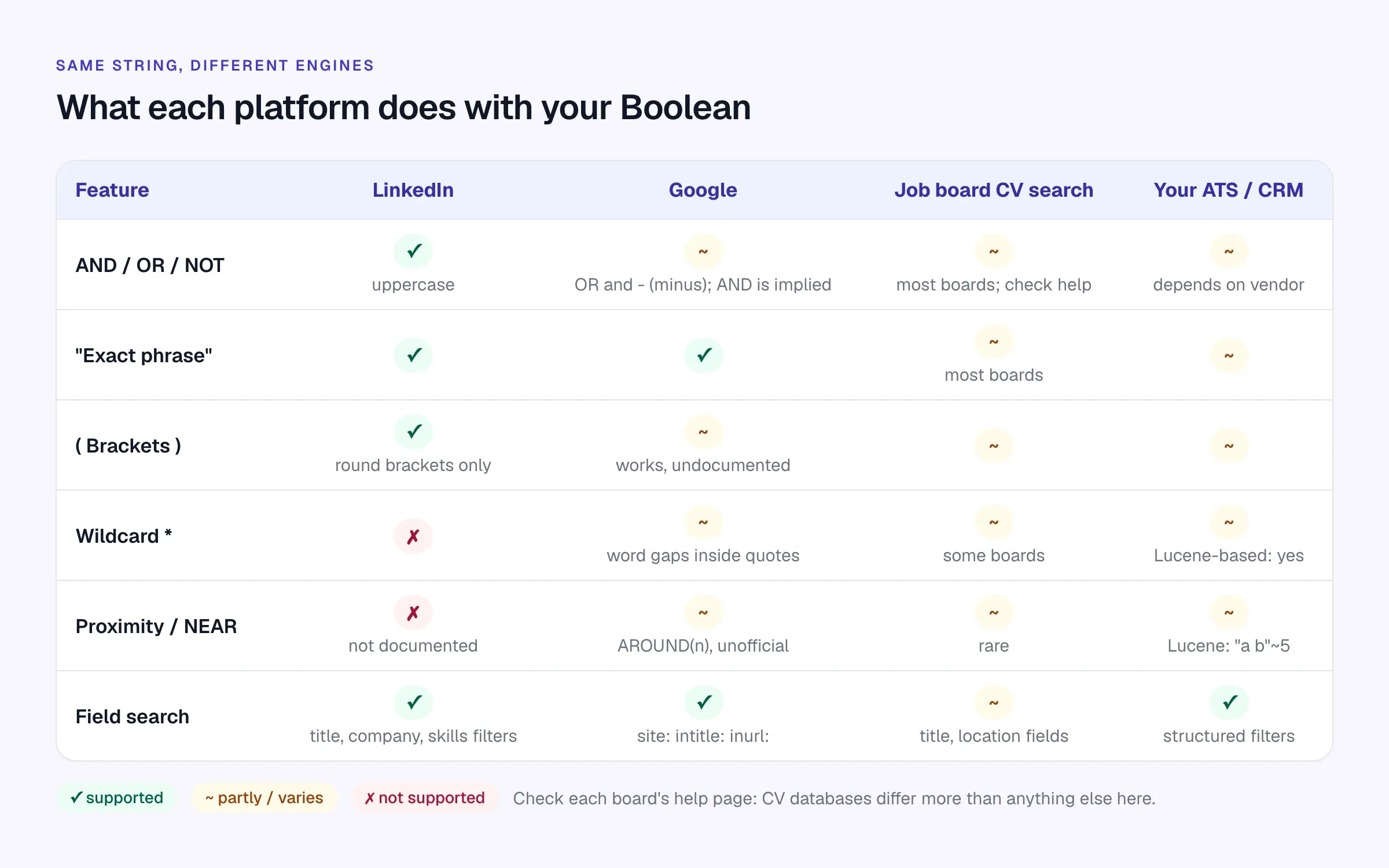Click Google checkmark in Field search row
The height and width of the screenshot is (868, 1389).
pyautogui.click(x=703, y=703)
